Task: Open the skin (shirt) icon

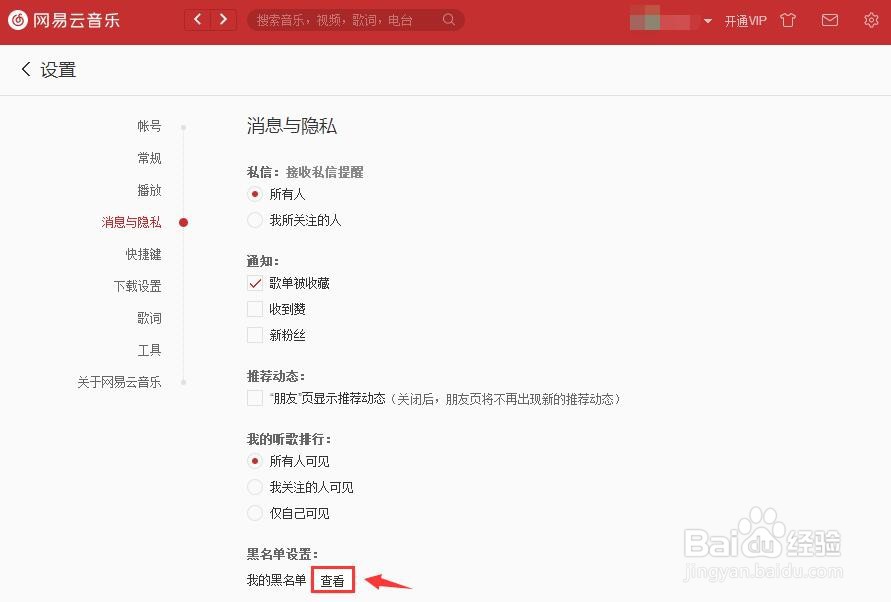Action: coord(788,20)
